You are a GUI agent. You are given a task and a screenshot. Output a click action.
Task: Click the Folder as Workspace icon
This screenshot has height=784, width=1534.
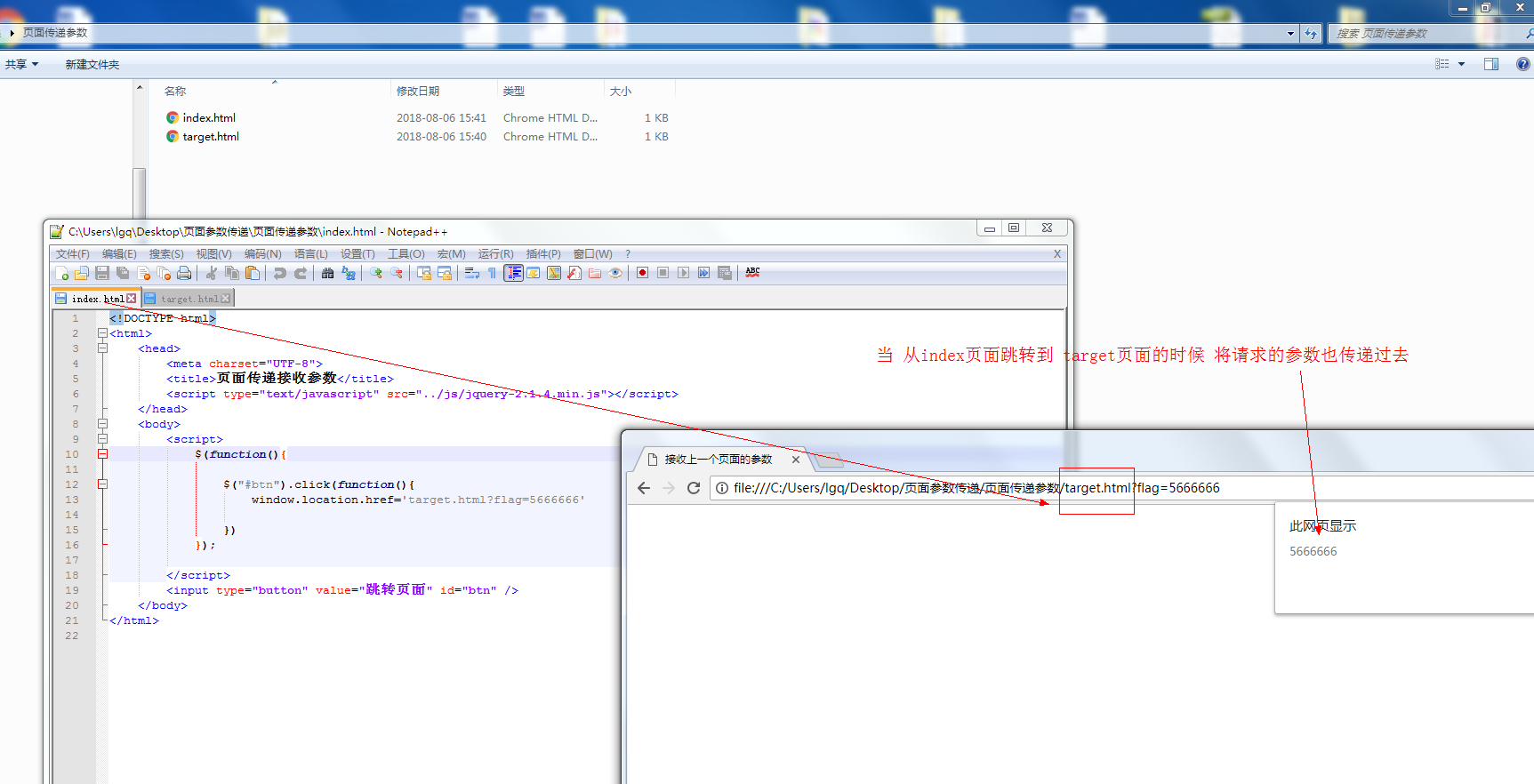tap(595, 273)
